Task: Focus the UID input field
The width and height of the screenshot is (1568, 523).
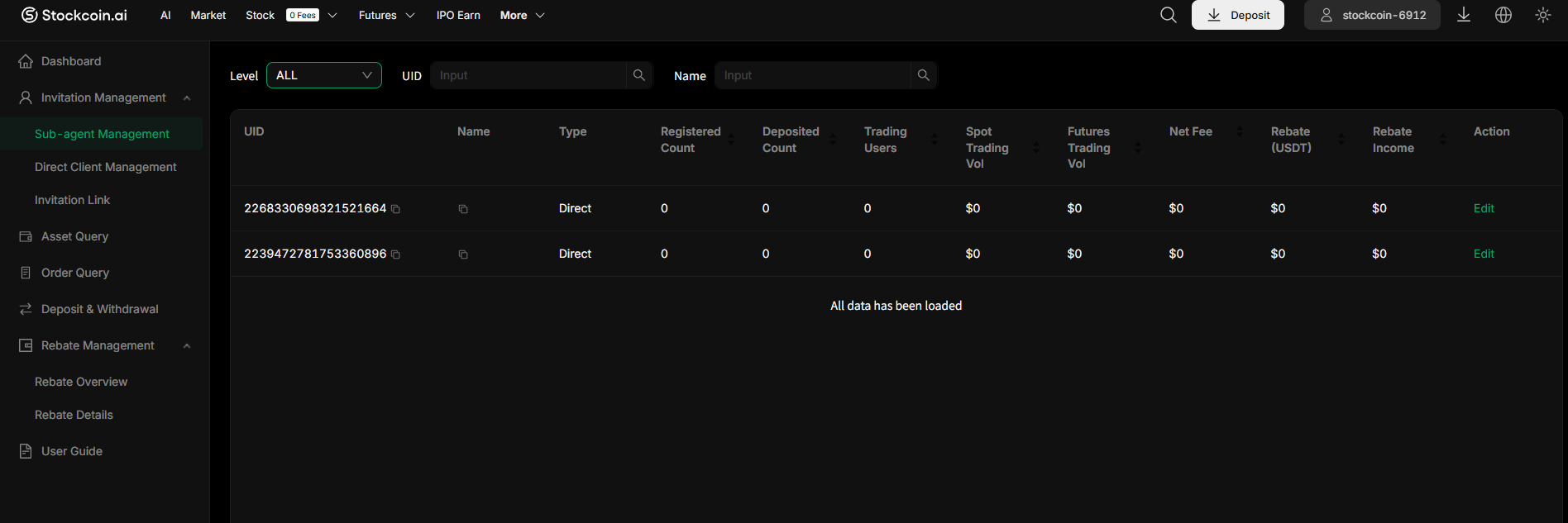Action: (528, 75)
